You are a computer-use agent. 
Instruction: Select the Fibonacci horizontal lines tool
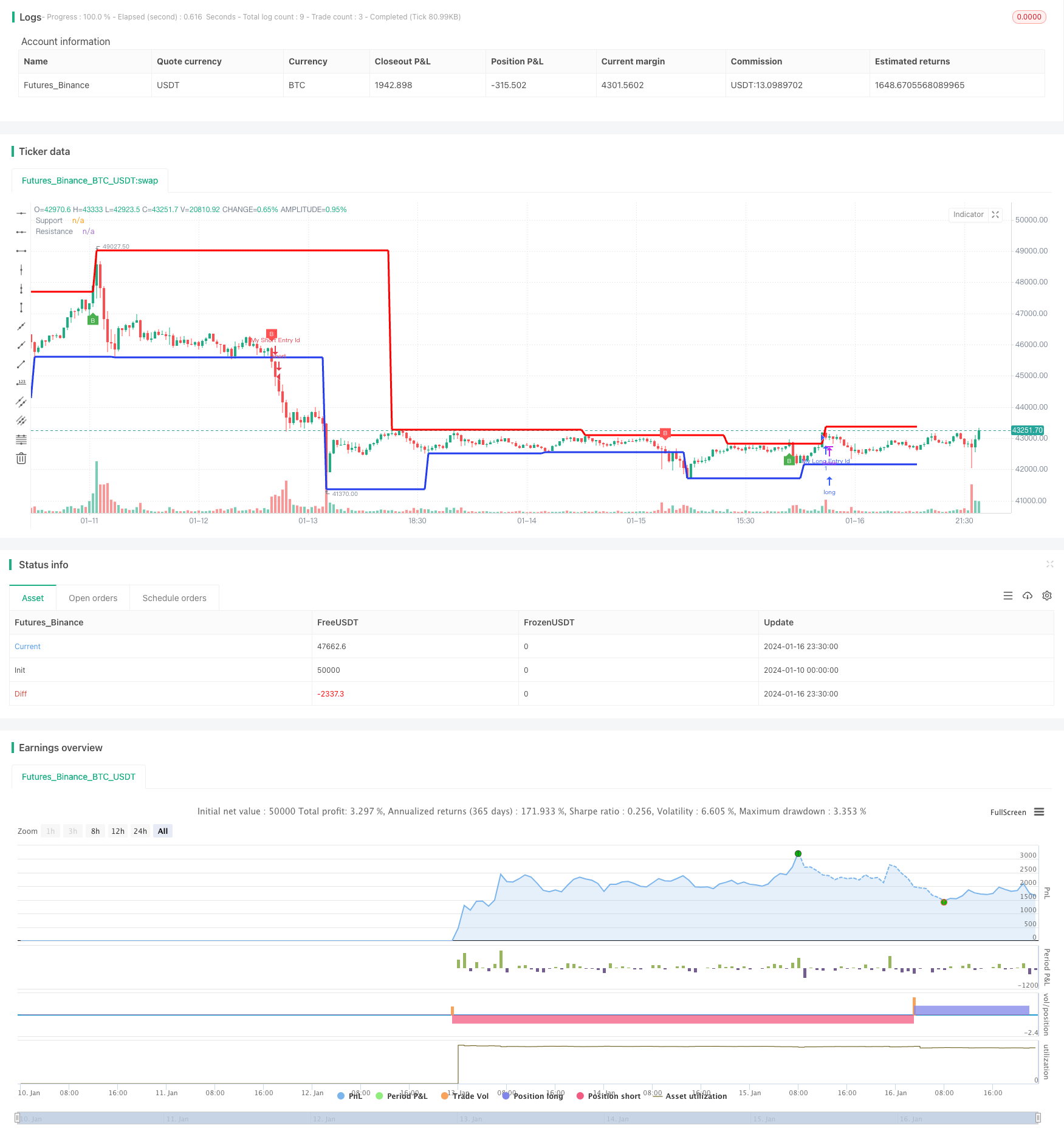(x=21, y=439)
